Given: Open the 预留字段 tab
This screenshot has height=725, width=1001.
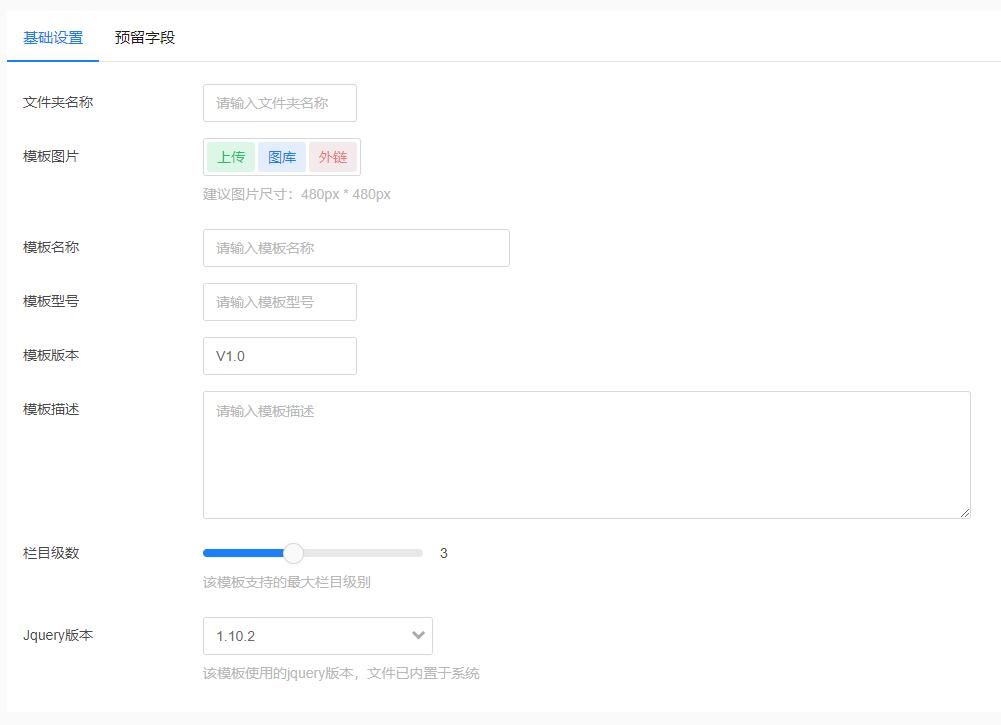Looking at the screenshot, I should point(145,38).
